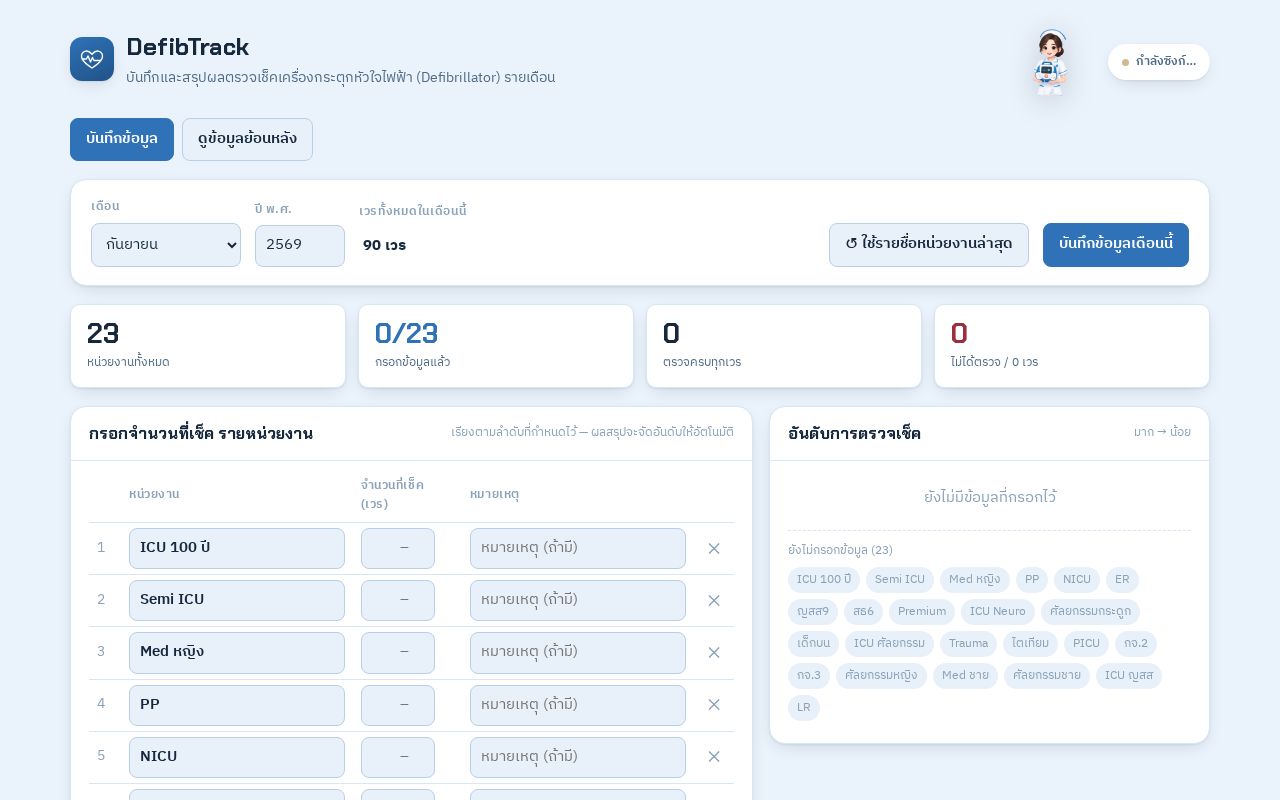Click the ICU Neuro chip in unfilled list
The image size is (1280, 800).
[x=998, y=612]
